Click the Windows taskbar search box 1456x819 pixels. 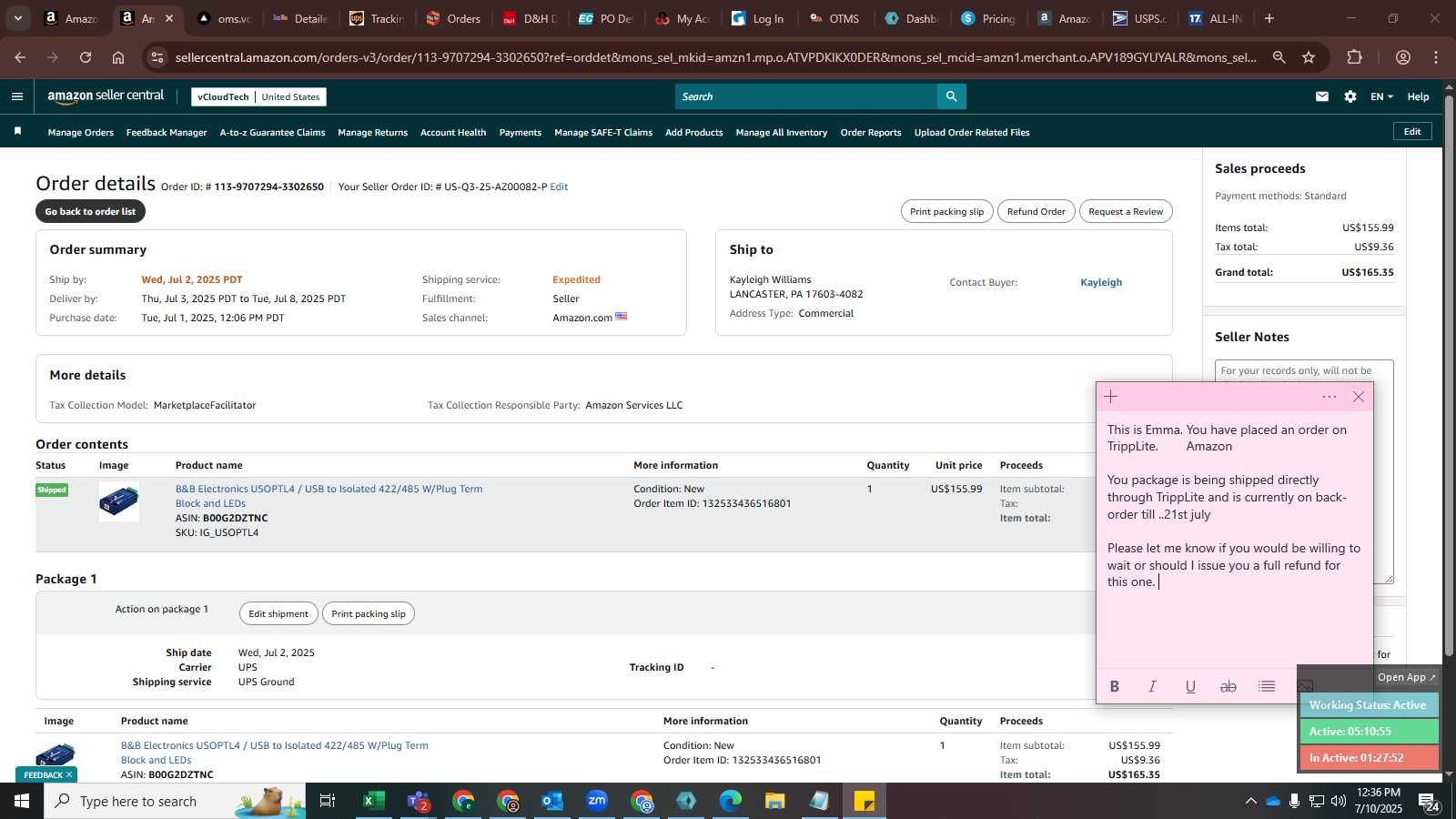pyautogui.click(x=175, y=801)
